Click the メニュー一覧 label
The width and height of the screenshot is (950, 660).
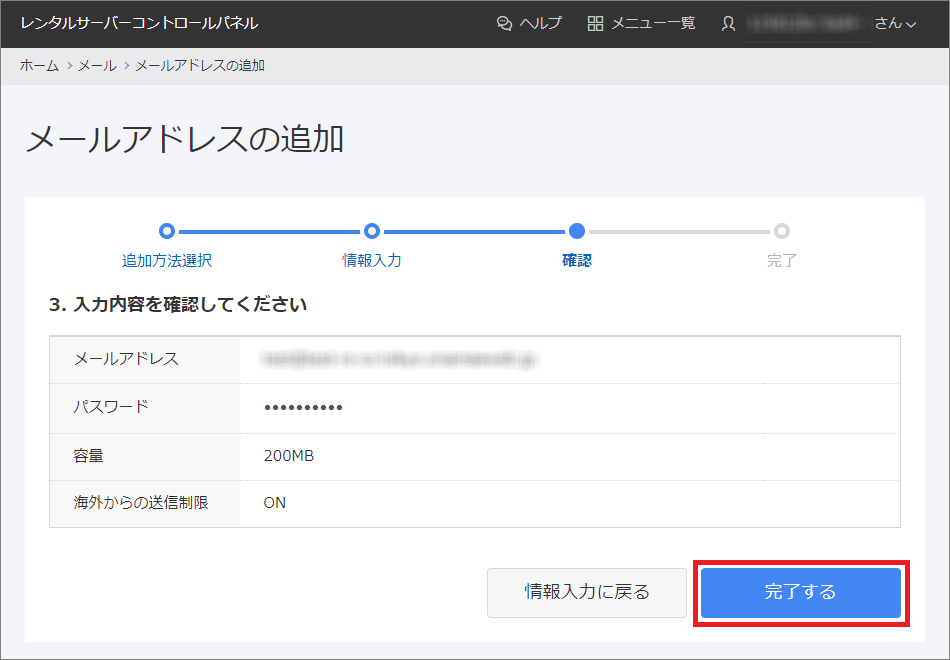click(x=653, y=24)
